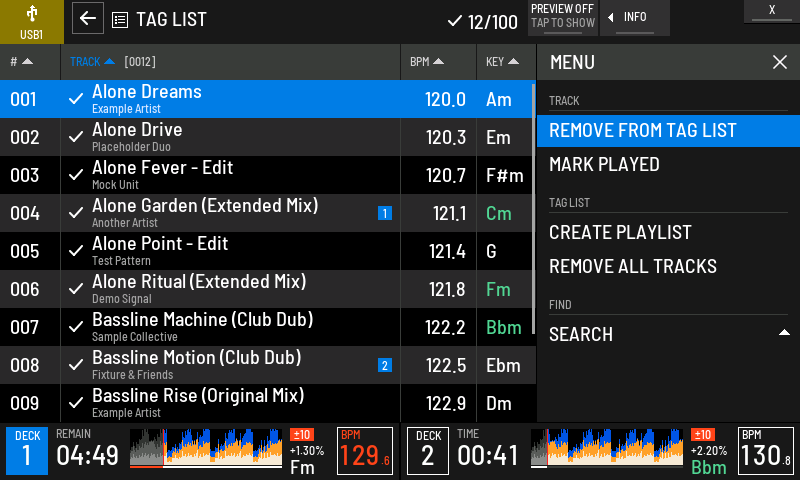The height and width of the screenshot is (480, 800).
Task: Toggle tag checkmark for Alone Point - Edit
Action: [x=76, y=251]
